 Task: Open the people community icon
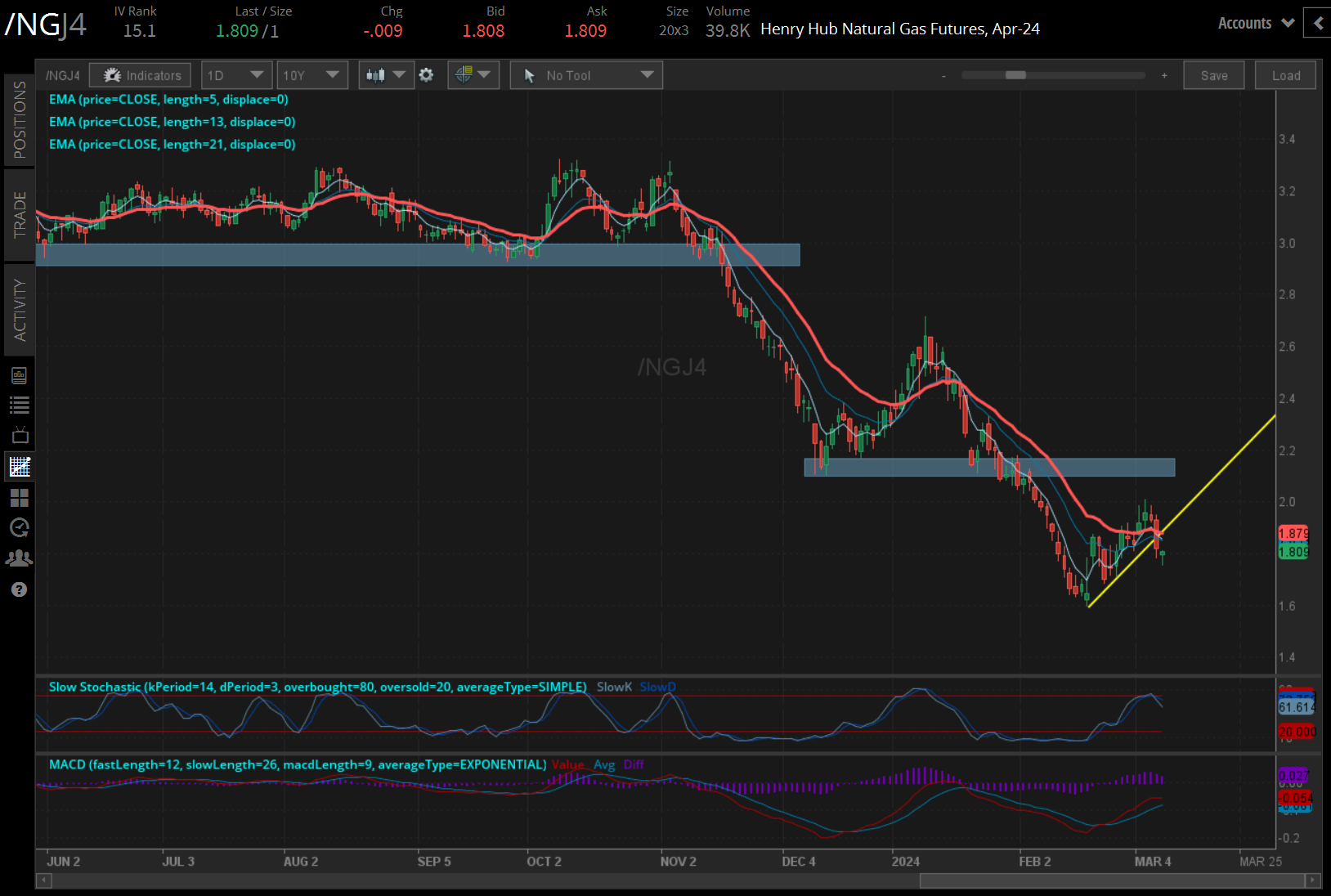tap(20, 558)
